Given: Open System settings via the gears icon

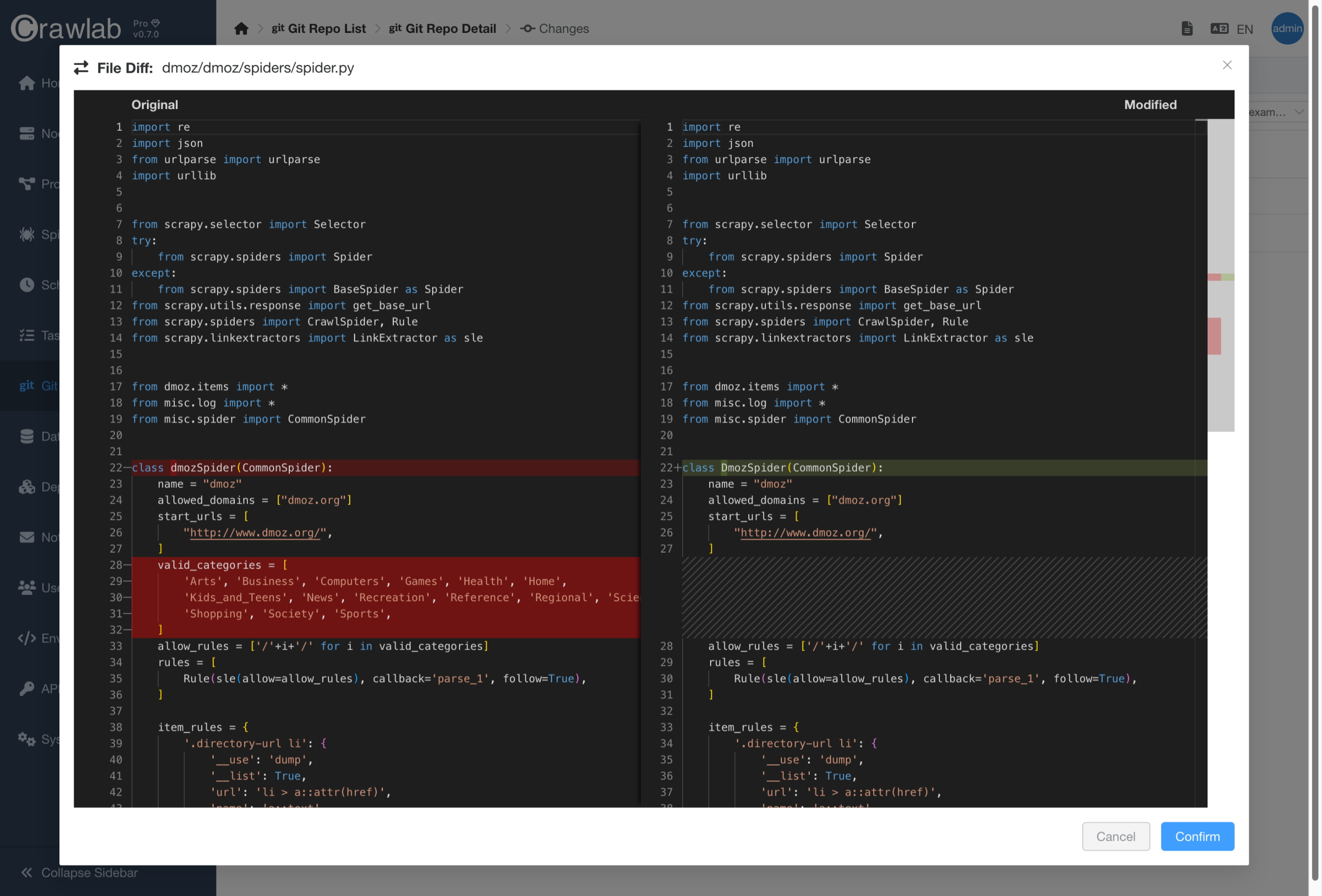Looking at the screenshot, I should click(x=27, y=739).
